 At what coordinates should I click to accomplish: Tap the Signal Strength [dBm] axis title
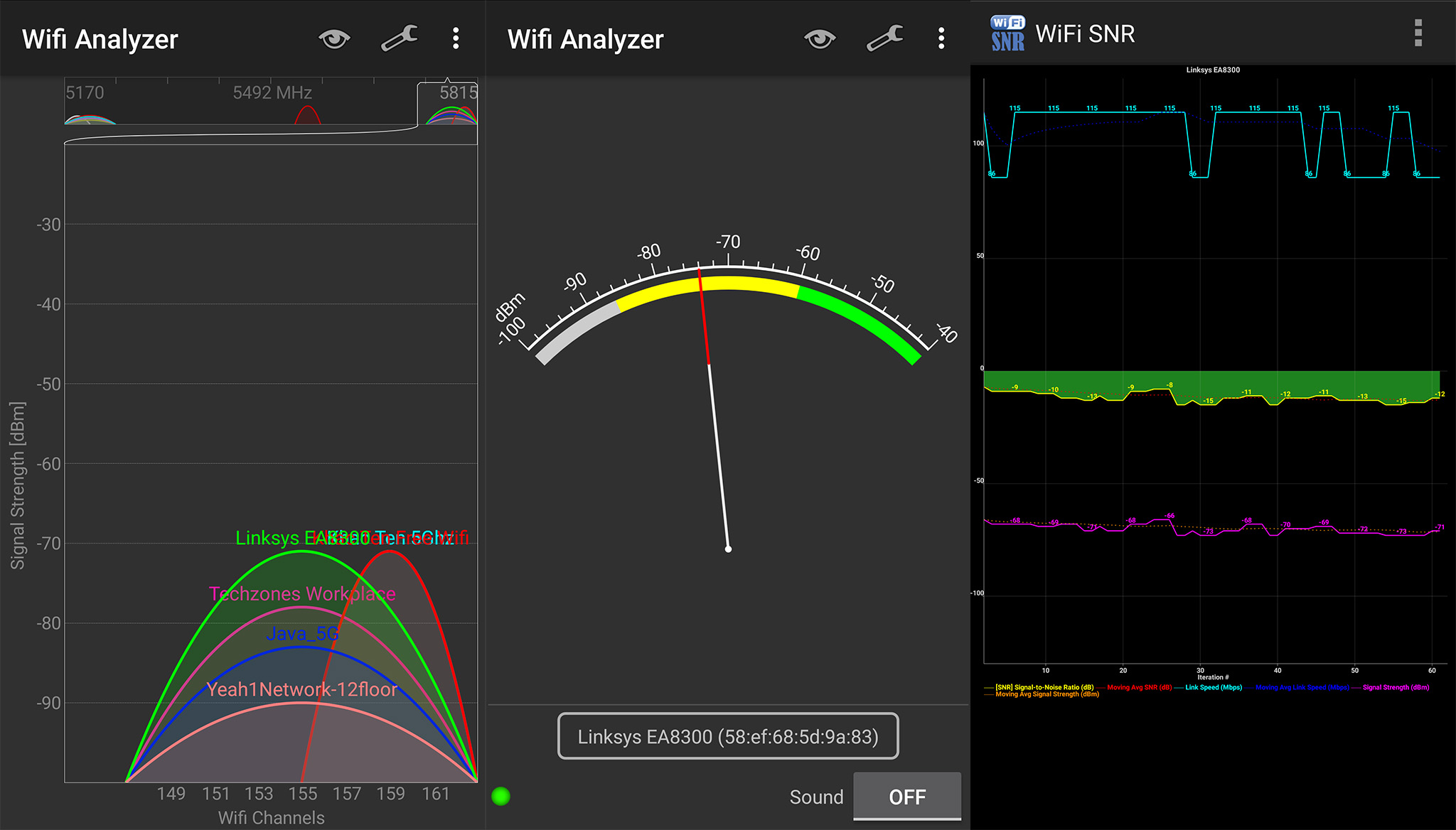point(18,485)
